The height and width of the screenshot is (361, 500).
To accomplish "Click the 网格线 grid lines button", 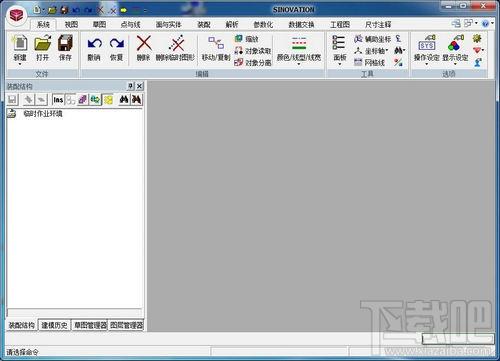I will 369,62.
